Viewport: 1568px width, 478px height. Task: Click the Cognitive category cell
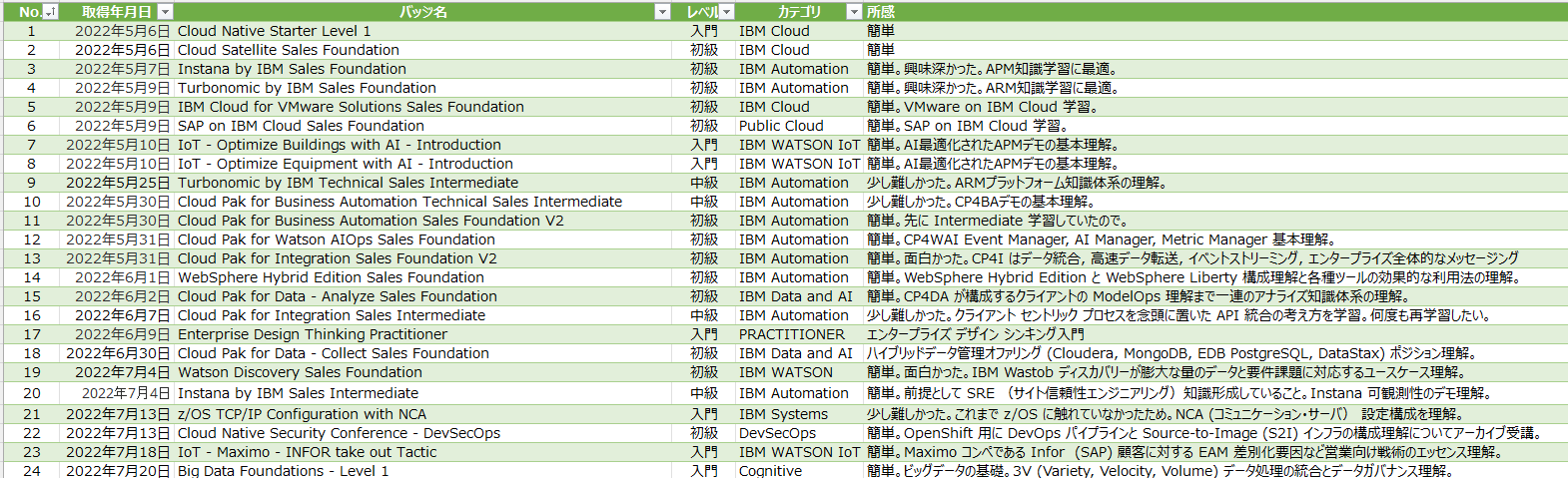(x=770, y=471)
